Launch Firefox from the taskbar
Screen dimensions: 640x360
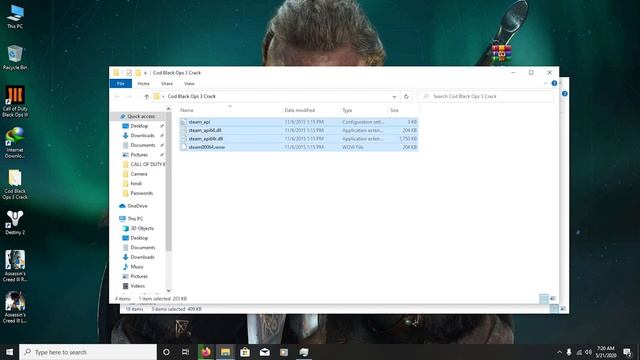tap(206, 352)
